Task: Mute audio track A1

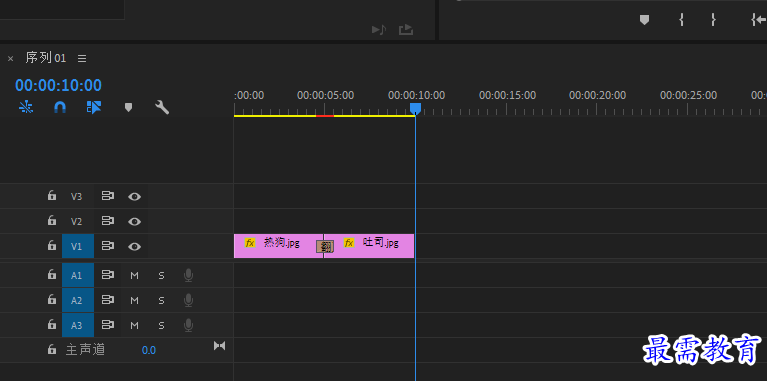Action: tap(135, 276)
